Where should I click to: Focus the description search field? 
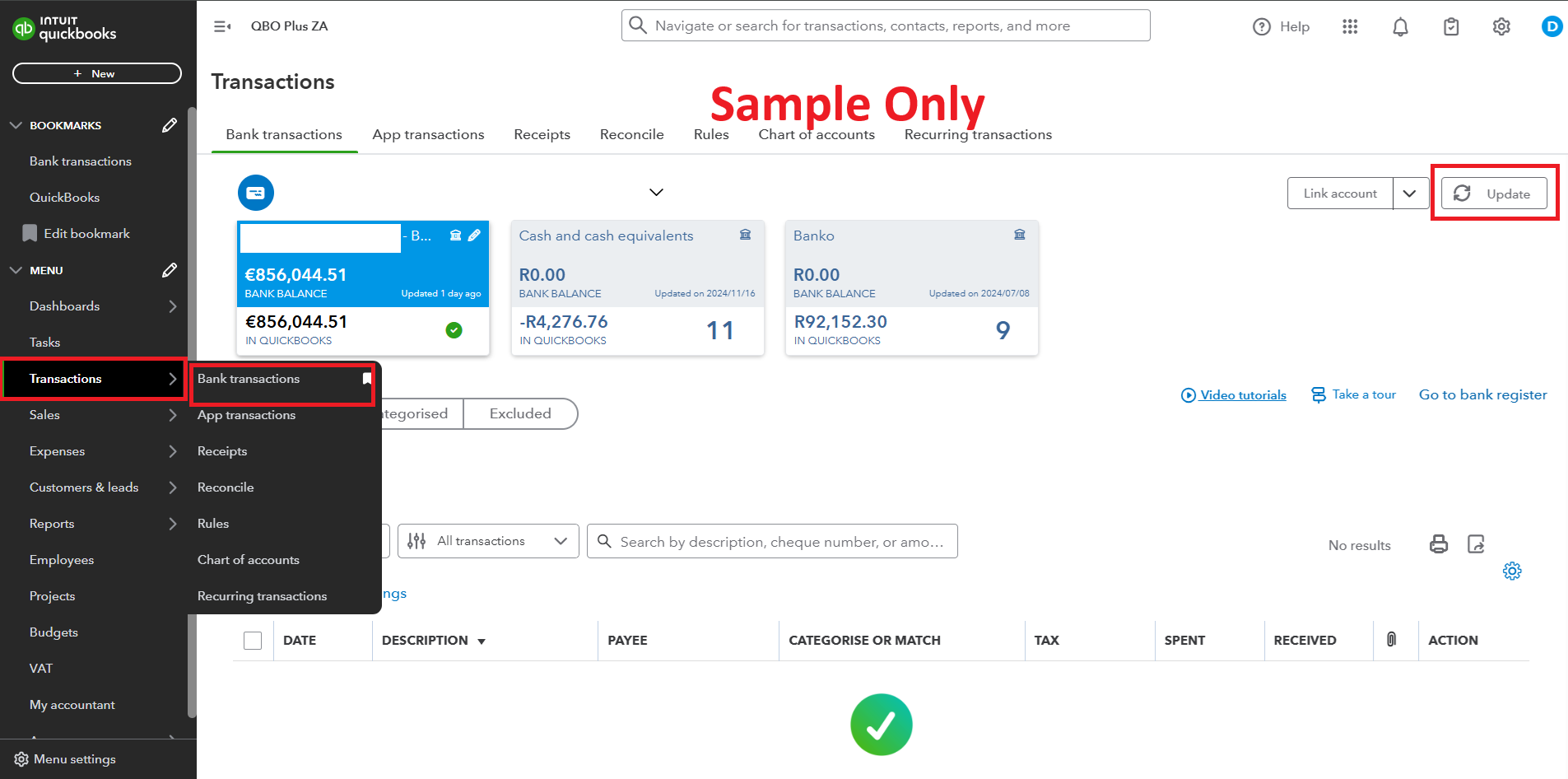(x=772, y=541)
